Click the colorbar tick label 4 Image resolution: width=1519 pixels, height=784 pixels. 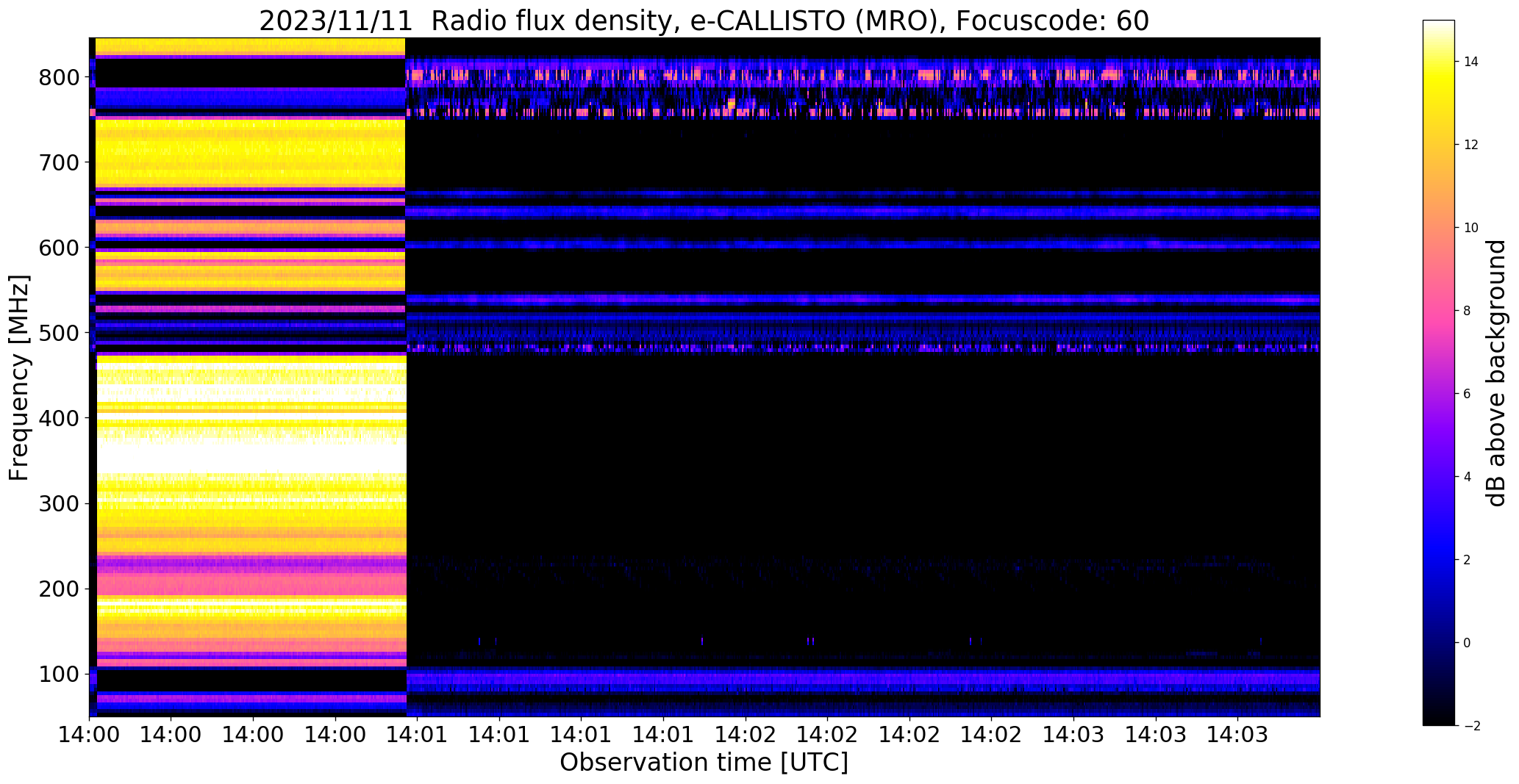[x=1468, y=477]
